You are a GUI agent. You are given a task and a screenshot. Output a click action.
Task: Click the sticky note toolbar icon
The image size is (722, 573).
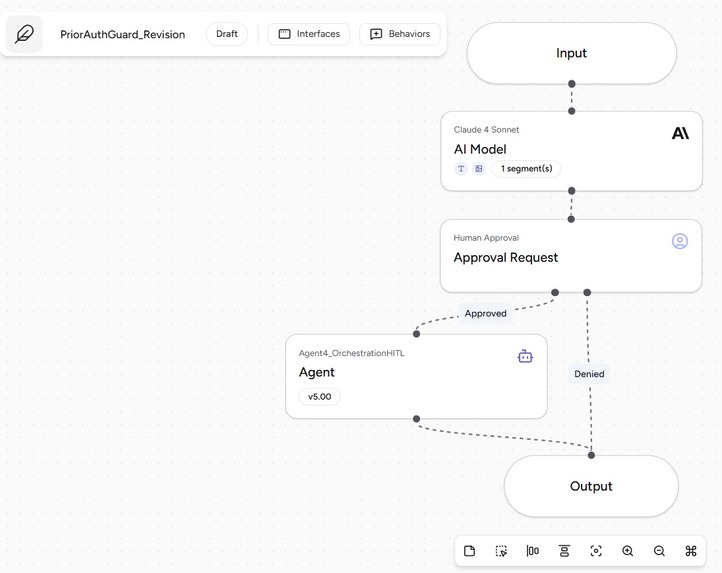tap(470, 551)
